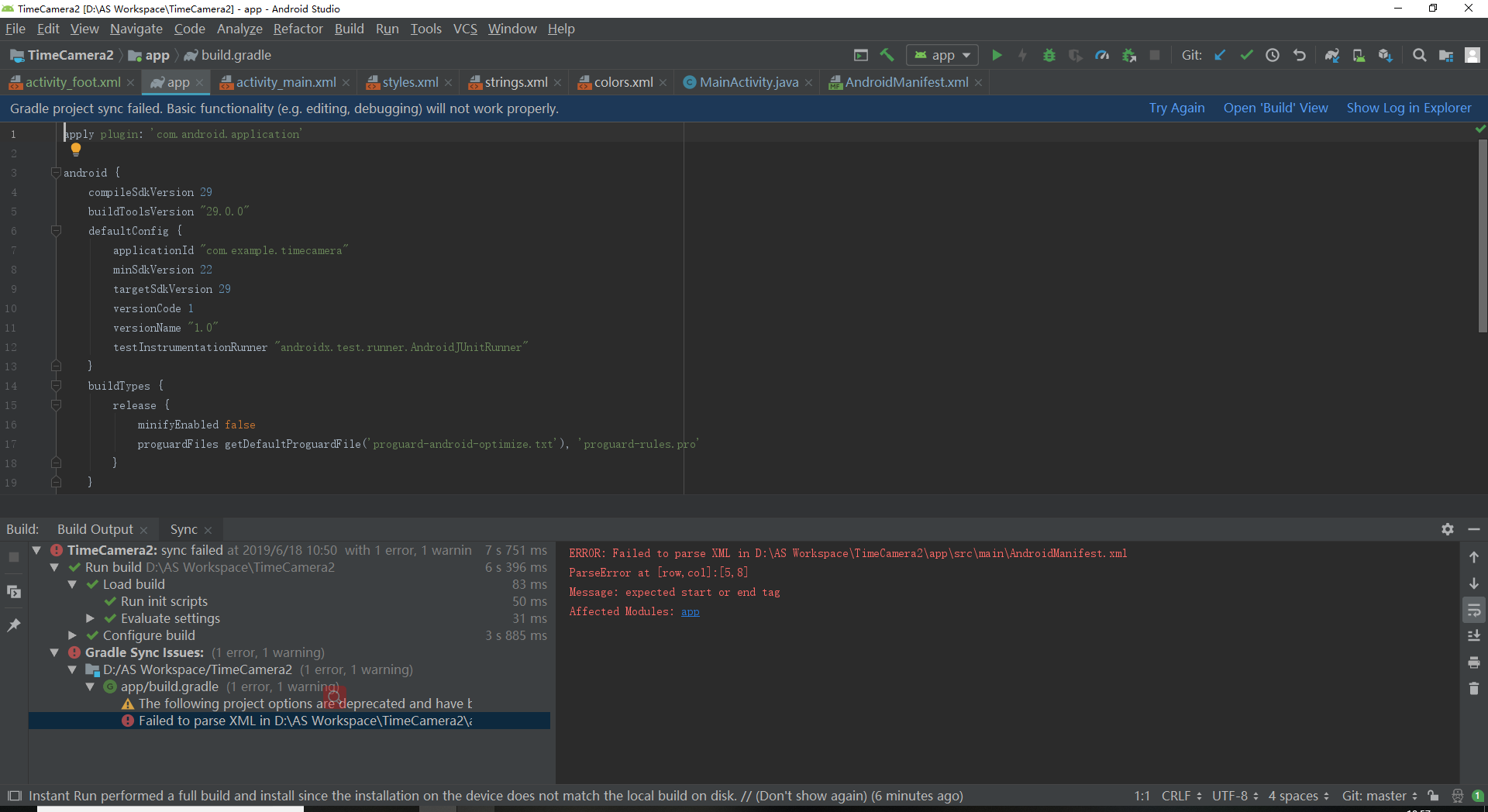Click Run with coverage icon

pos(1076,55)
